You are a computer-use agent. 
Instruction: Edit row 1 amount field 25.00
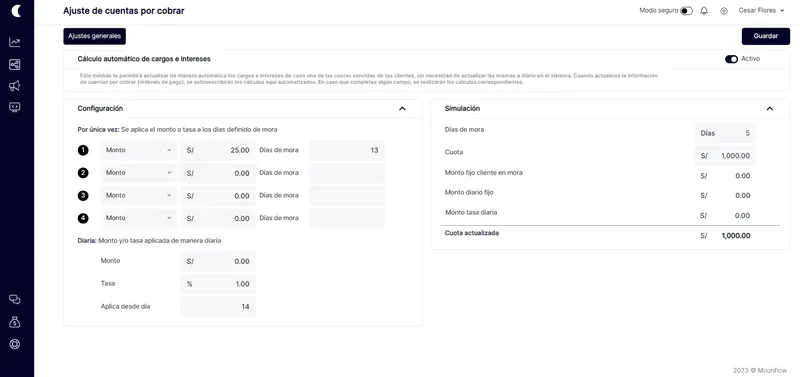(218, 150)
